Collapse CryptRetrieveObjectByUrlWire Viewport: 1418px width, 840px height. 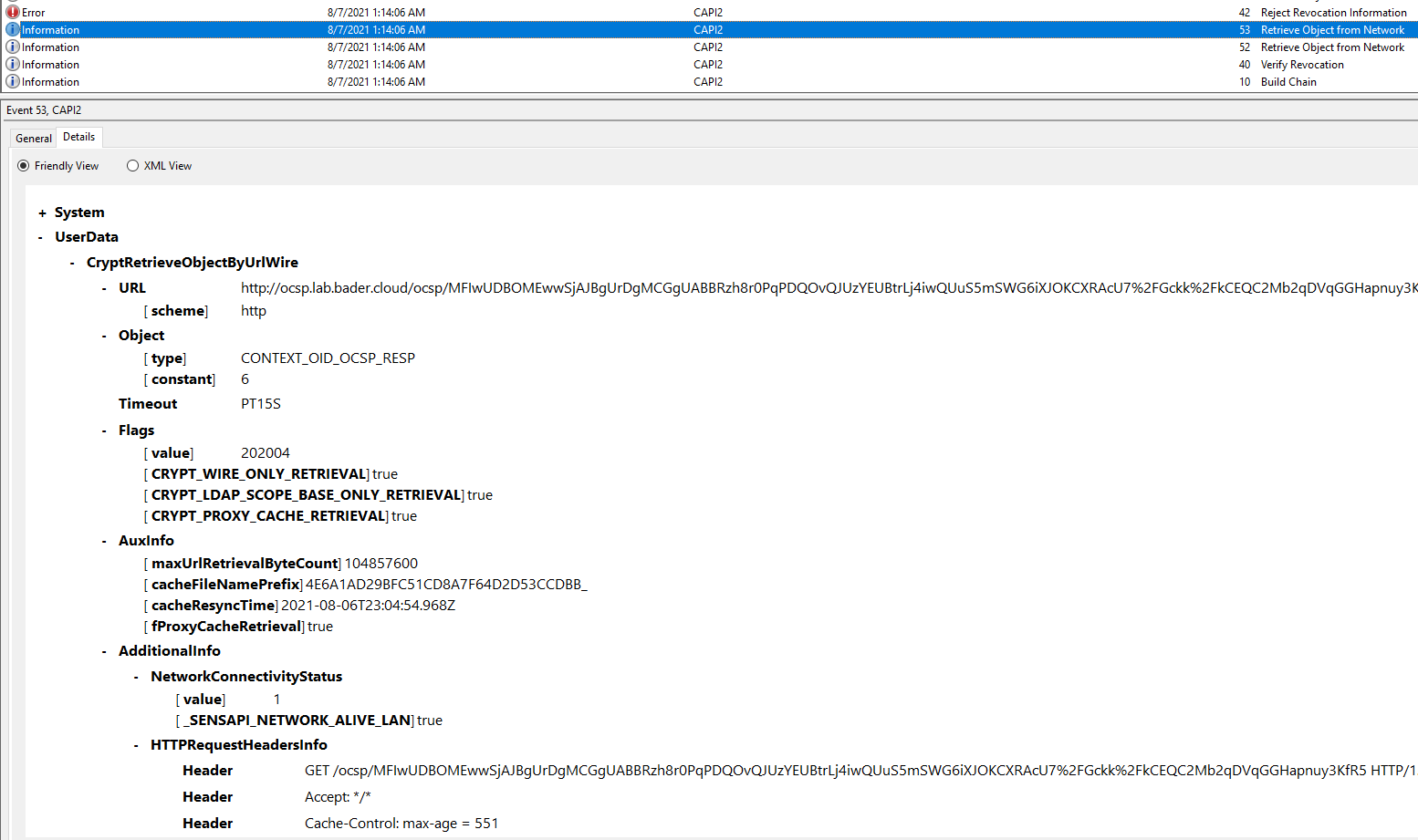(x=72, y=262)
